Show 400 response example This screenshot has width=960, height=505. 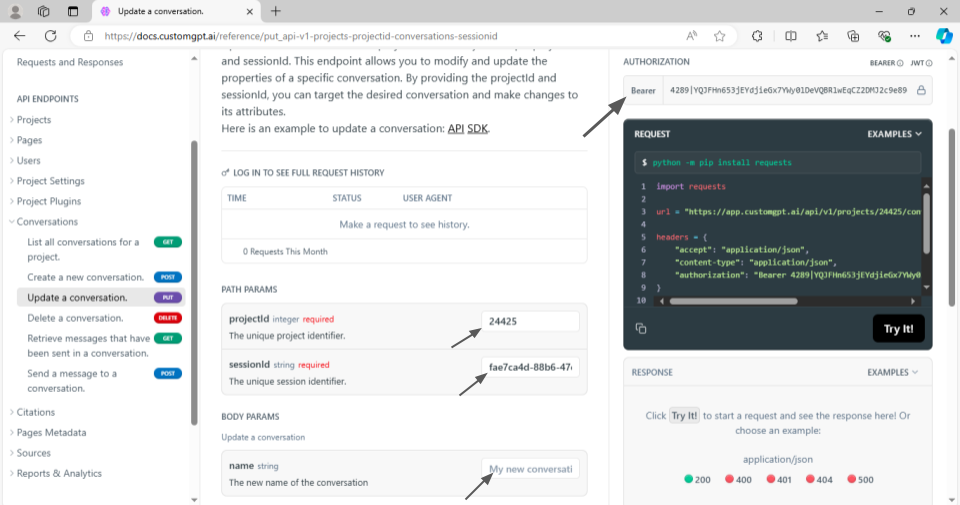[x=738, y=480]
